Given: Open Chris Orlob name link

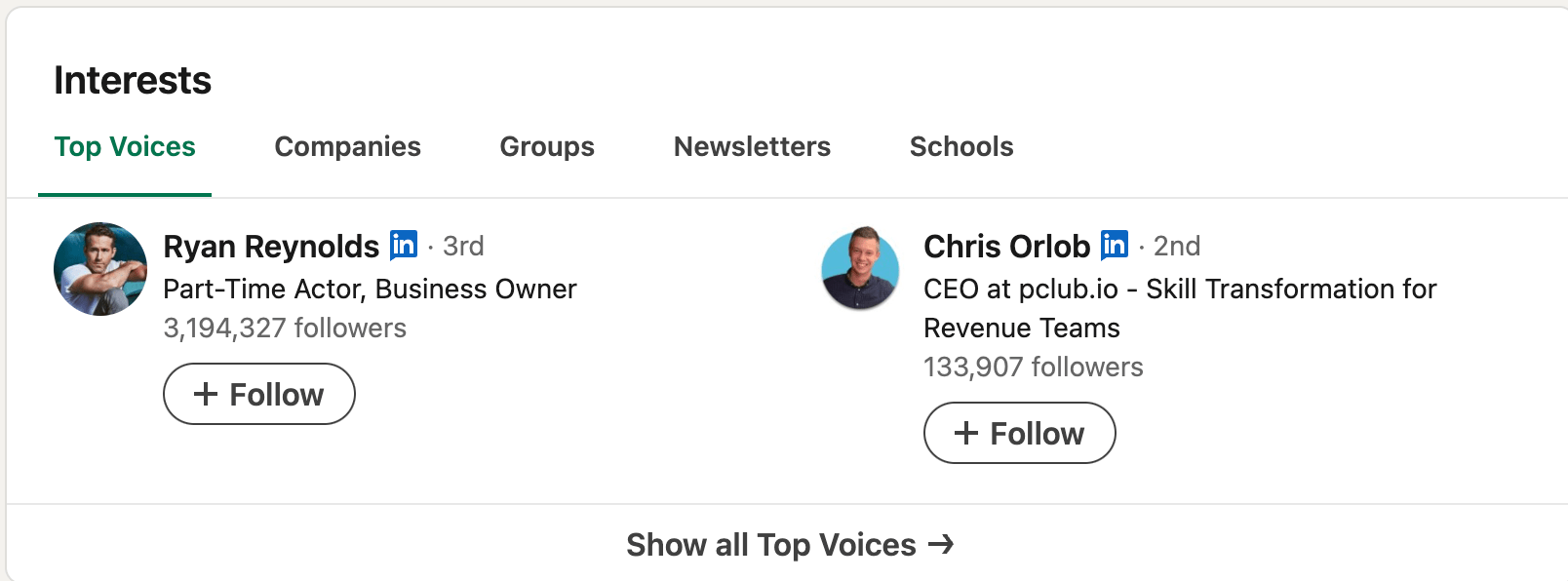Looking at the screenshot, I should click(1006, 247).
